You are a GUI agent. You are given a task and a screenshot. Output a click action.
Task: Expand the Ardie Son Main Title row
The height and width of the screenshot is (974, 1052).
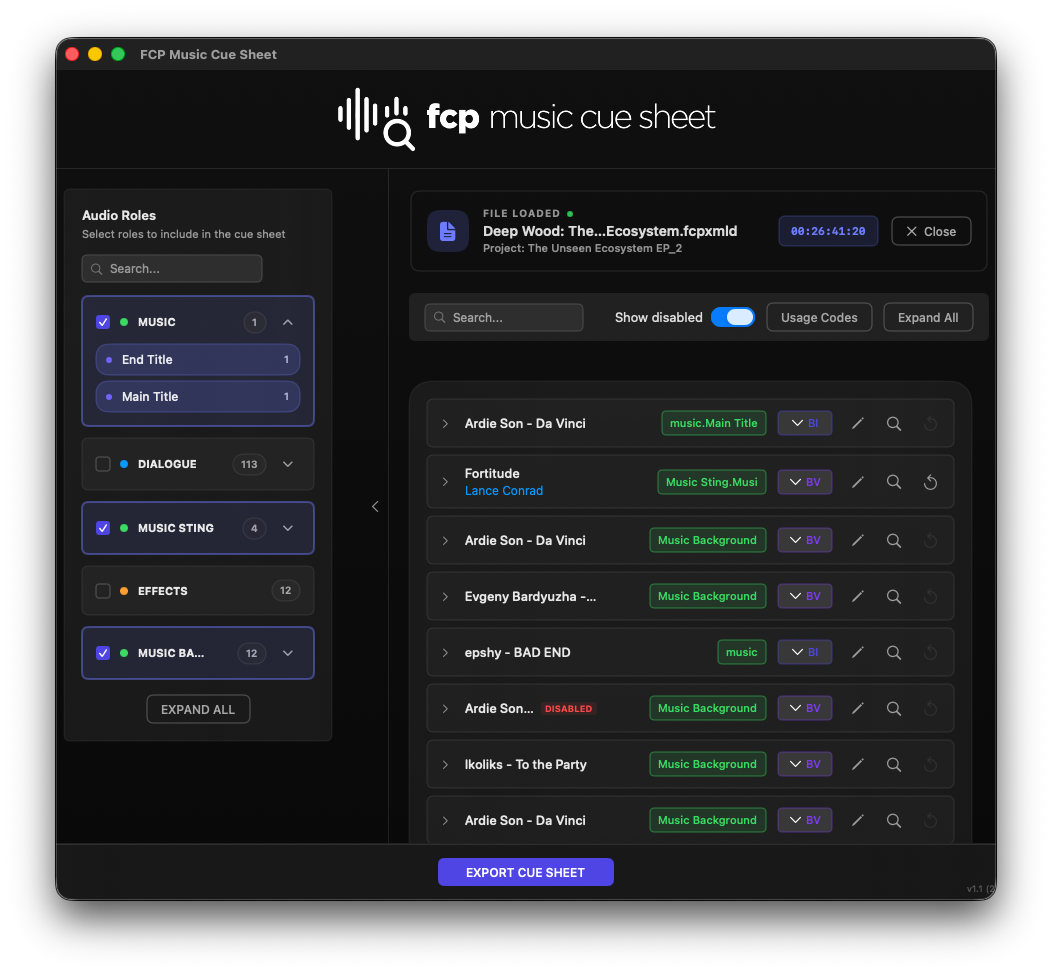point(445,423)
